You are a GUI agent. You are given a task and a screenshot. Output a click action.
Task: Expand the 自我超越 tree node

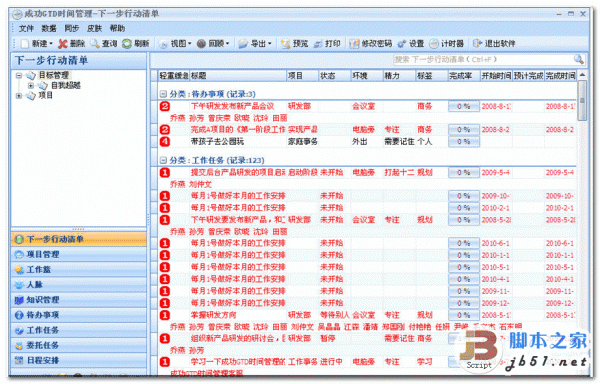31,85
